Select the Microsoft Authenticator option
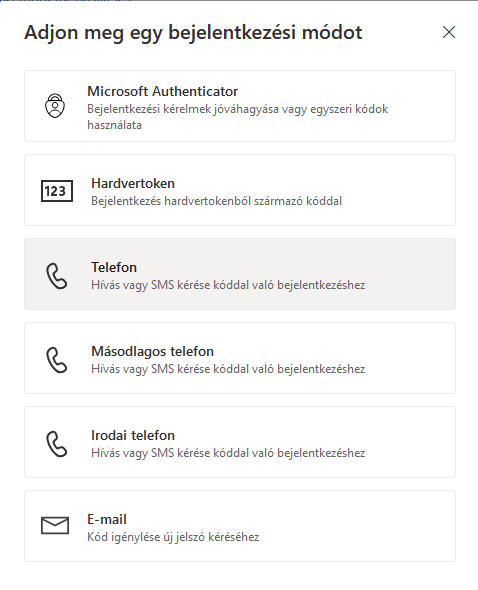This screenshot has height=590, width=478. tap(240, 106)
